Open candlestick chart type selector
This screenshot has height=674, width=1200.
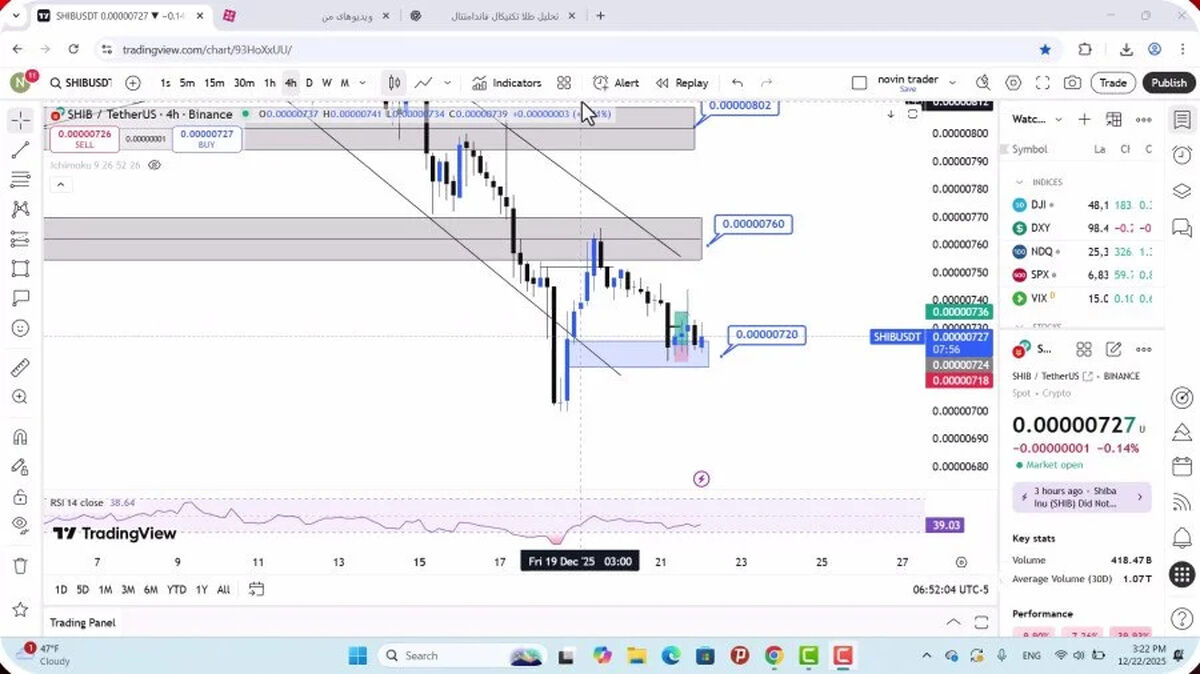(x=395, y=83)
